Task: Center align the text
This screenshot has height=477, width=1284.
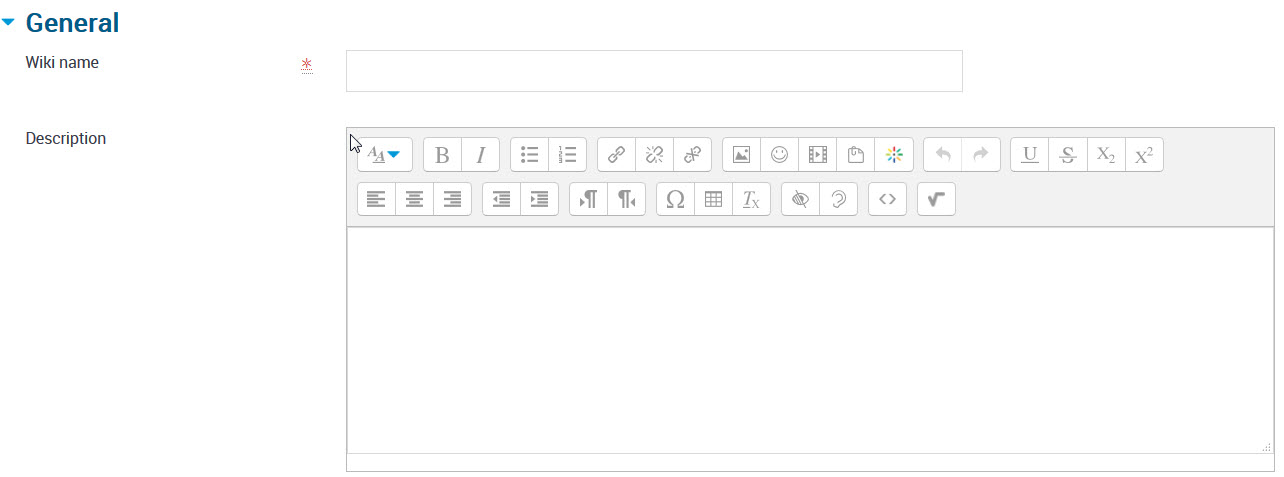Action: [414, 199]
